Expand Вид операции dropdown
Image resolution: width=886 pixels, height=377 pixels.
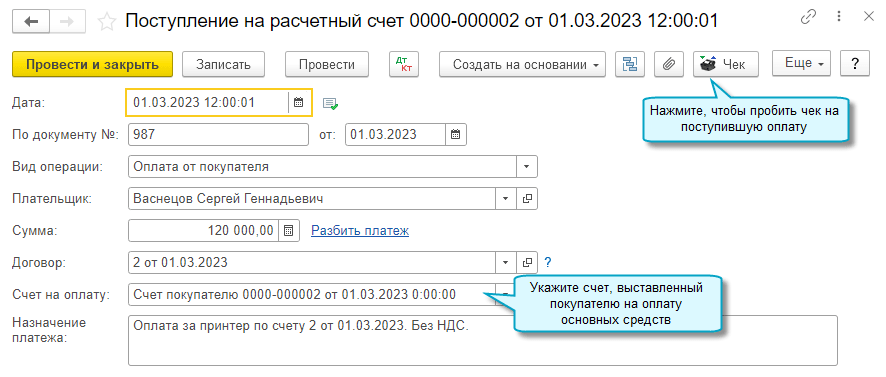(x=527, y=167)
